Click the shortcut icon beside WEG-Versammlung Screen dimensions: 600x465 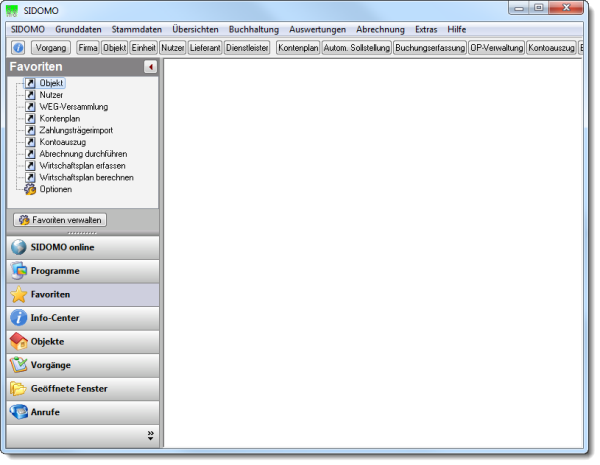[x=31, y=107]
